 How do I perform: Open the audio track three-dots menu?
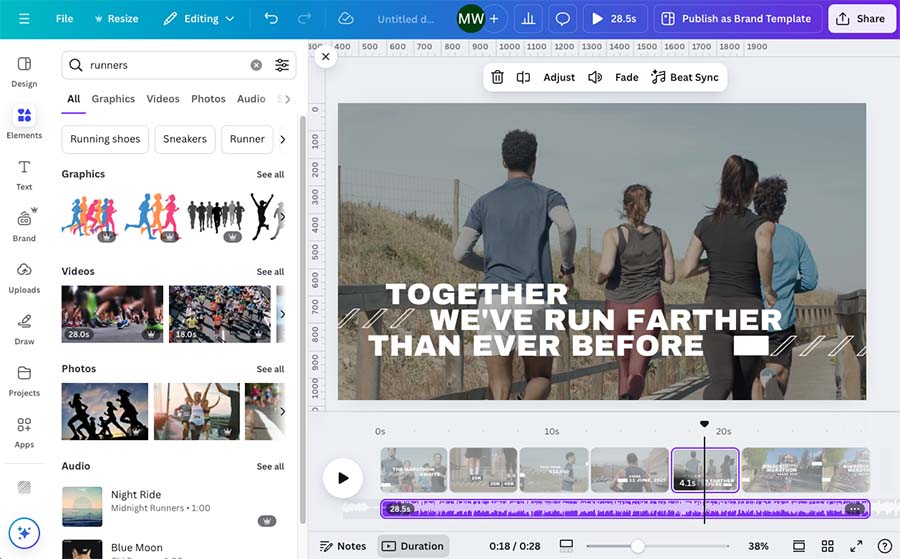[854, 508]
